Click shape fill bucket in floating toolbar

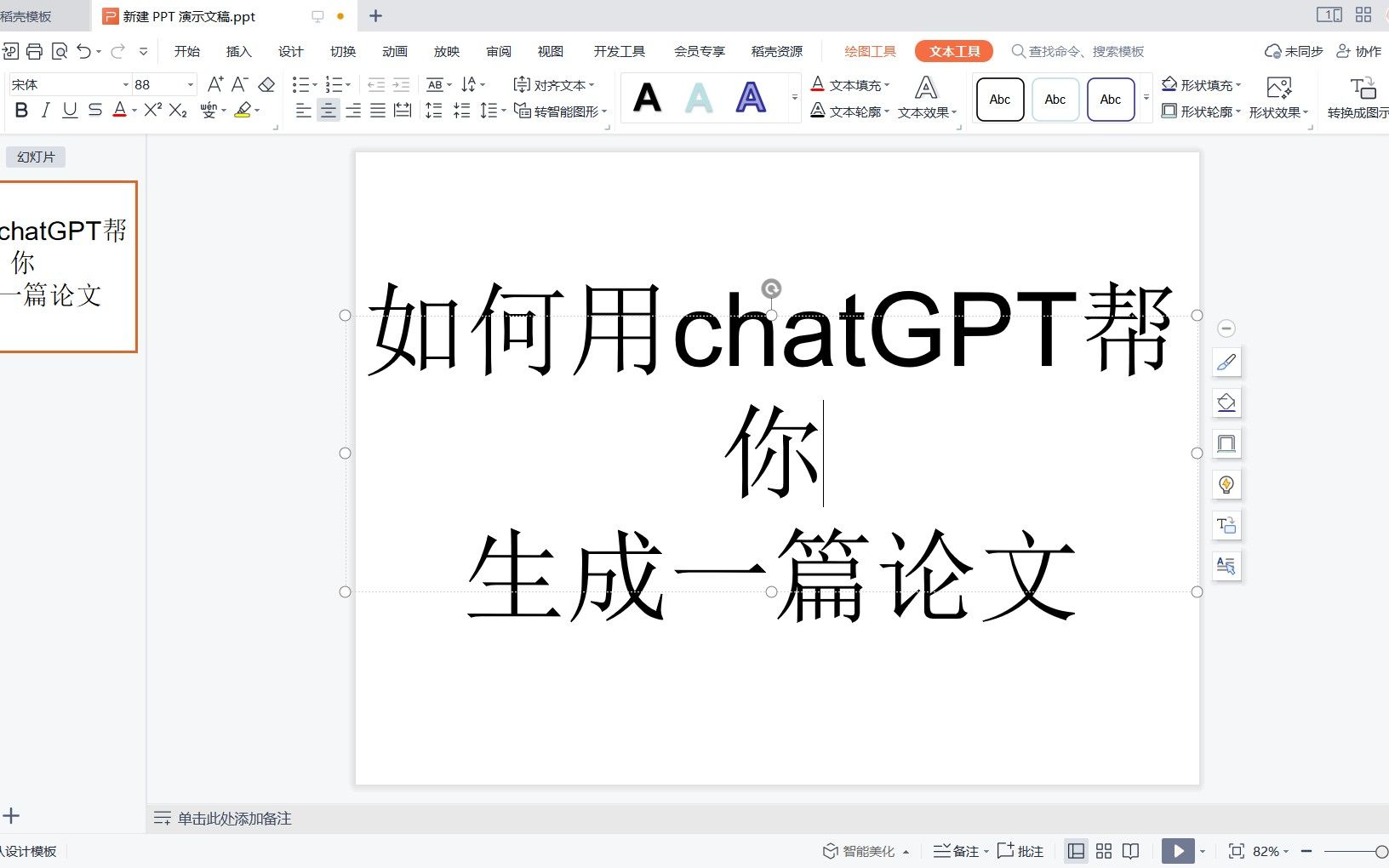(1226, 403)
